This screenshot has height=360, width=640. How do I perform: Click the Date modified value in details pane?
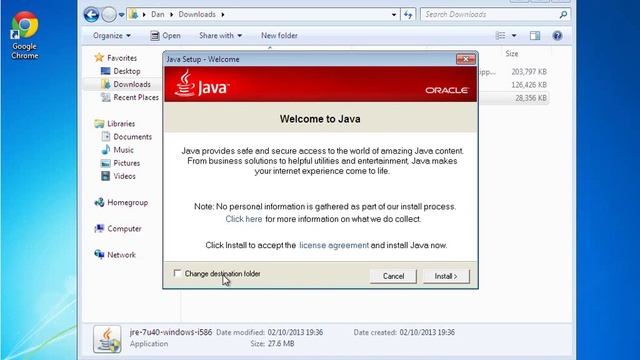[x=295, y=333]
